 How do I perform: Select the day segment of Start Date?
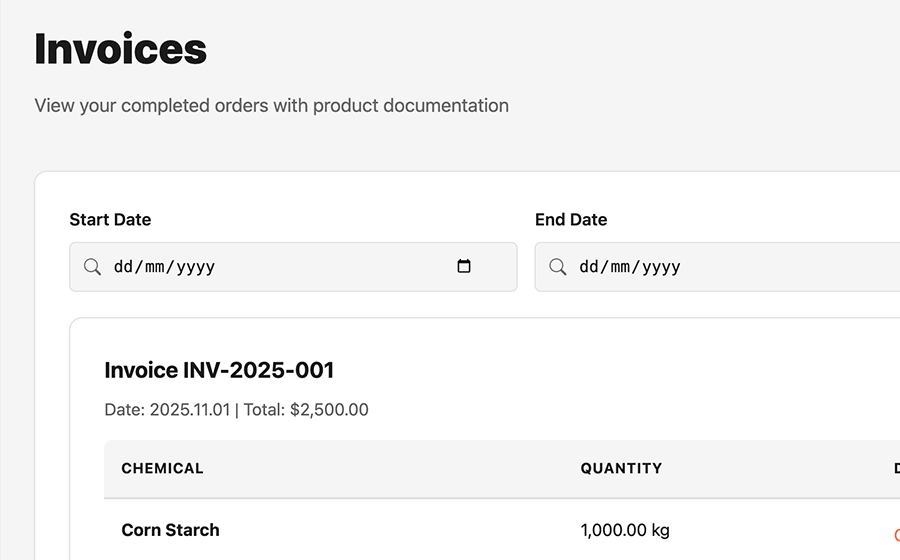tap(124, 267)
